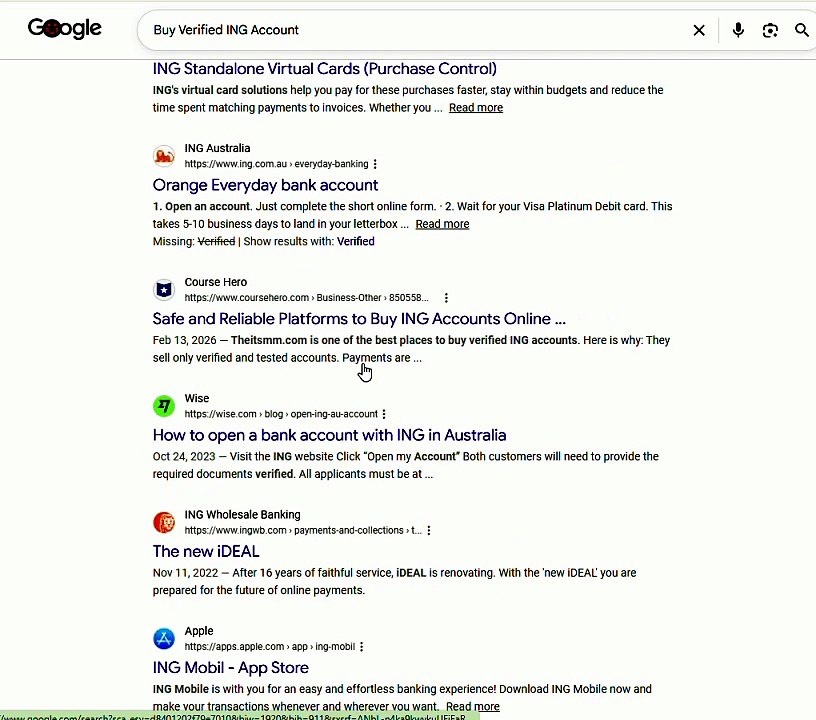Open ING Mobil - App Store result

tap(231, 668)
